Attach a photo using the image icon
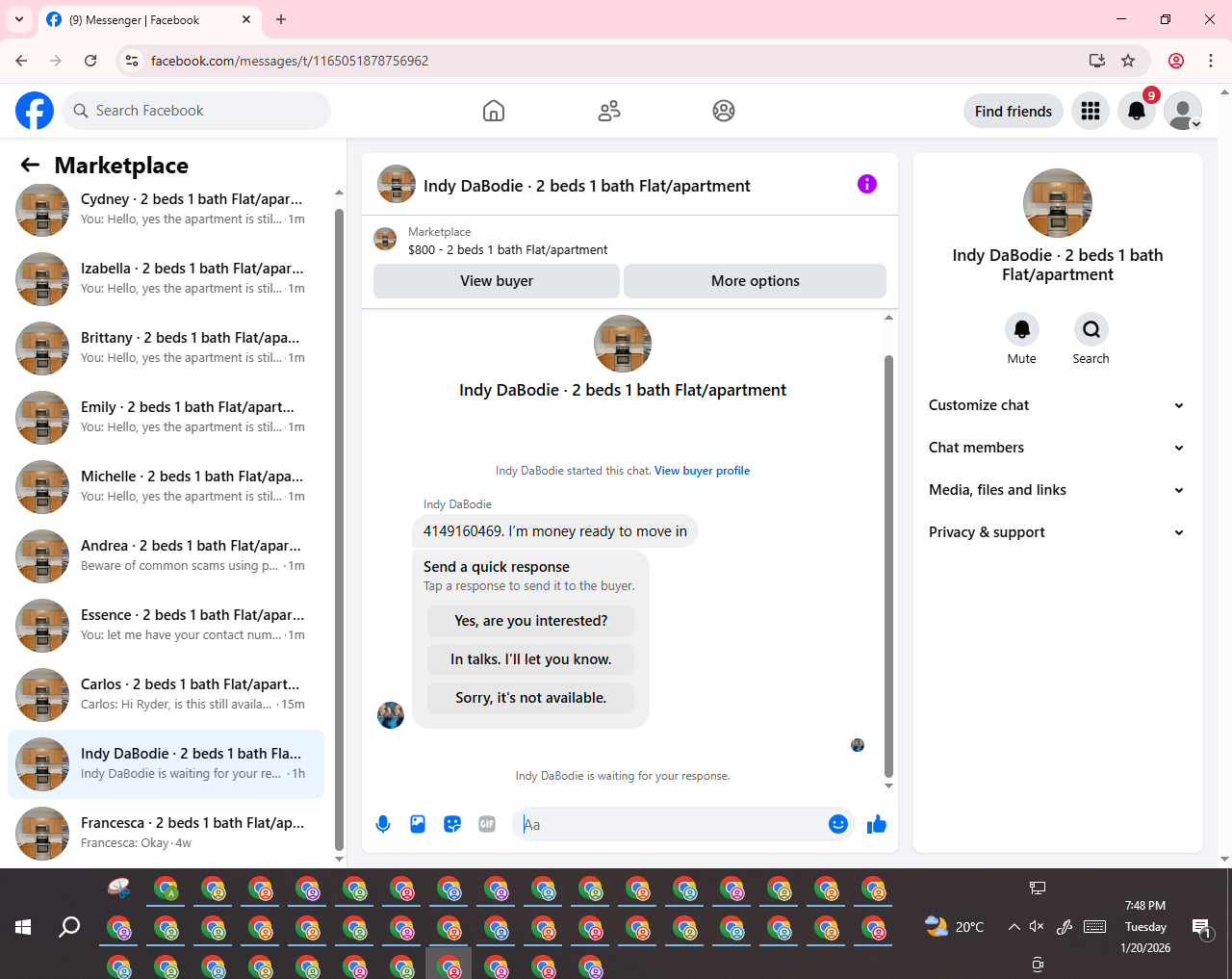The image size is (1232, 979). coord(418,824)
